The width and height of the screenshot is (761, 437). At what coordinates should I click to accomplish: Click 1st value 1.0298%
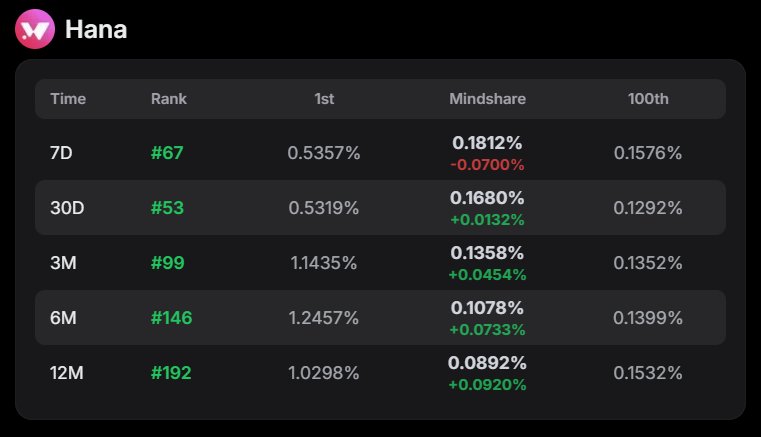tap(324, 373)
